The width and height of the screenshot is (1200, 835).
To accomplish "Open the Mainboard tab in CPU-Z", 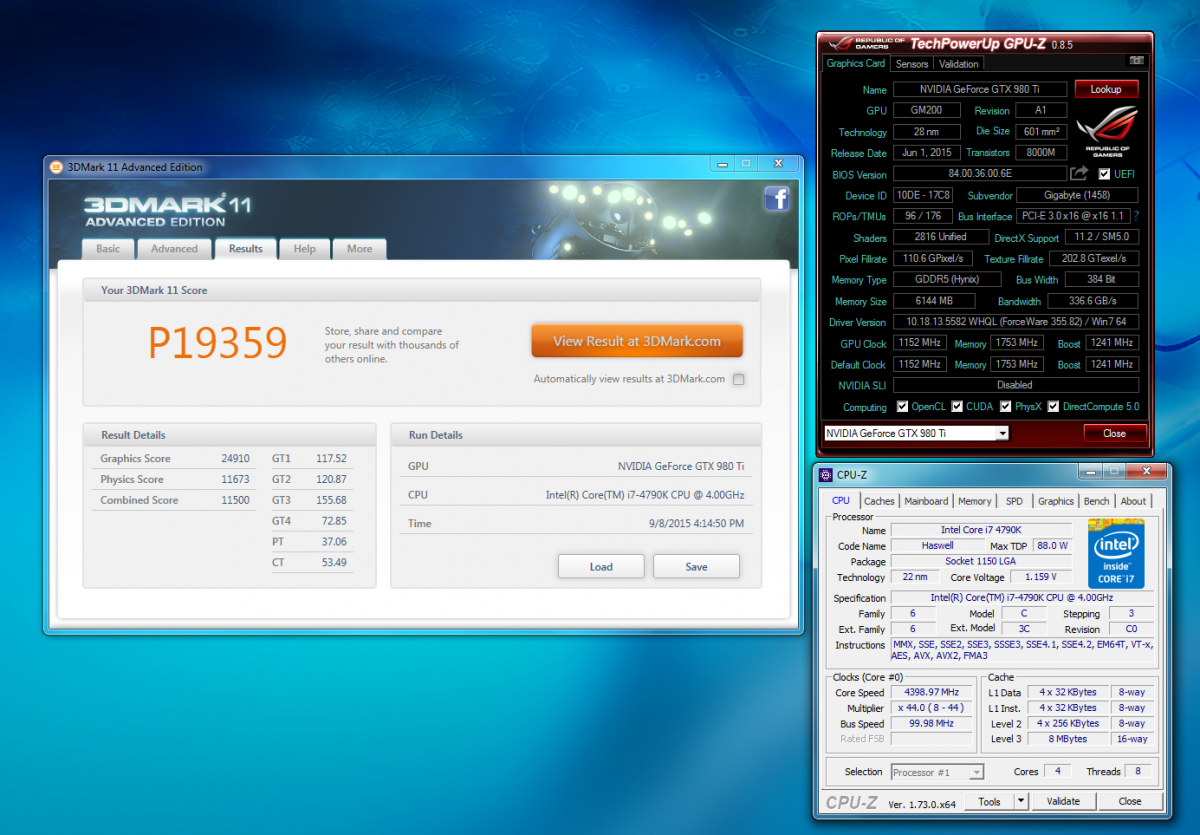I will pyautogui.click(x=926, y=501).
